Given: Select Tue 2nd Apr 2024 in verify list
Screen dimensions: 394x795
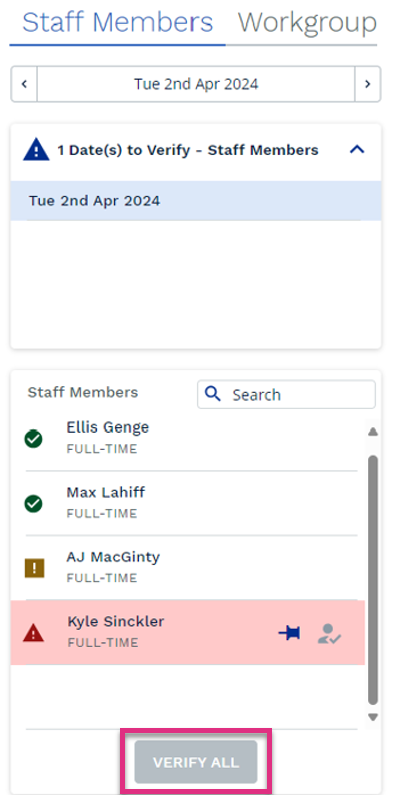Looking at the screenshot, I should 196,201.
